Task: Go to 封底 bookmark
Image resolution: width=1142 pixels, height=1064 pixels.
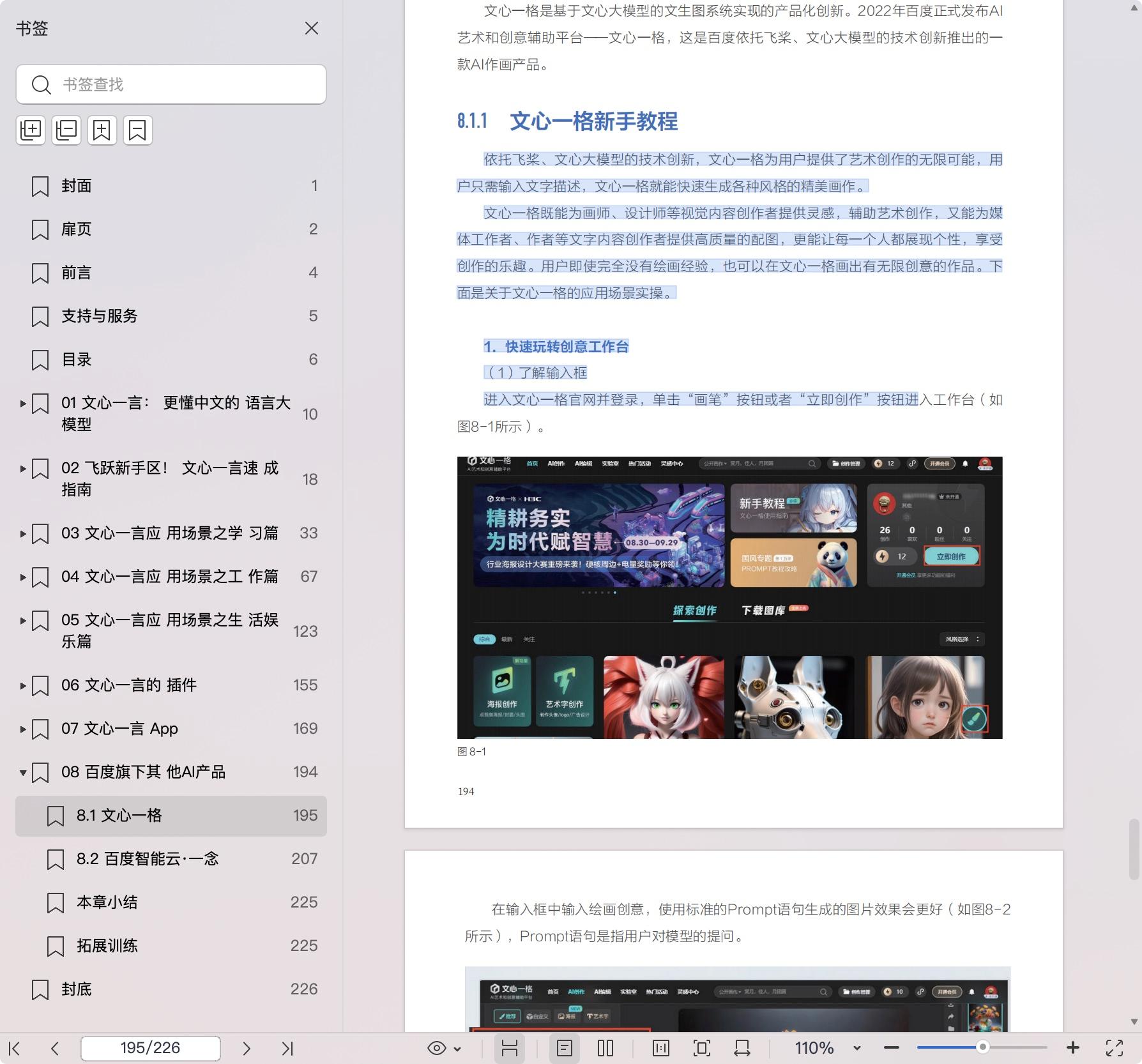Action: [x=171, y=989]
